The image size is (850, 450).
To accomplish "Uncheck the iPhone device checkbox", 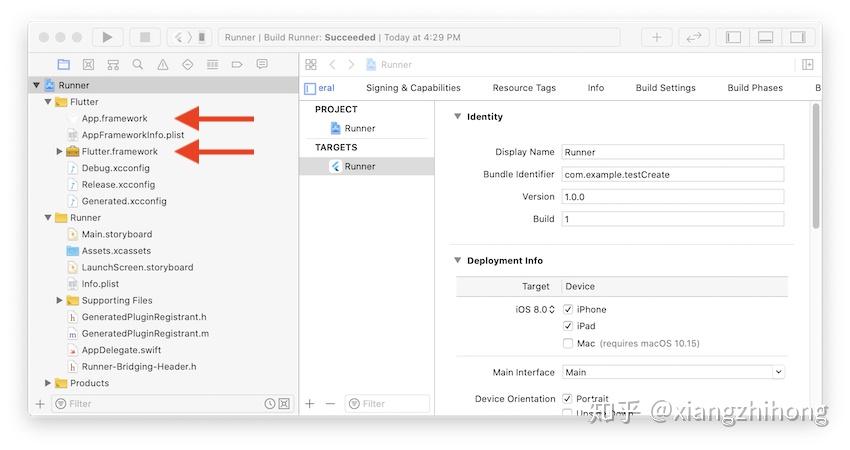I will (x=568, y=309).
